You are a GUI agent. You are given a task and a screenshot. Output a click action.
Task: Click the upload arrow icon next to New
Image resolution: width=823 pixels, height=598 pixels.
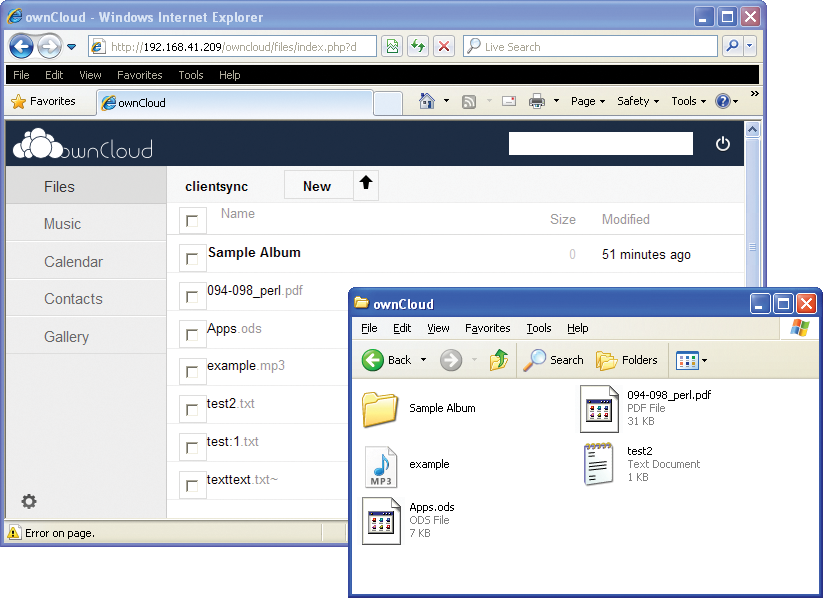[366, 184]
